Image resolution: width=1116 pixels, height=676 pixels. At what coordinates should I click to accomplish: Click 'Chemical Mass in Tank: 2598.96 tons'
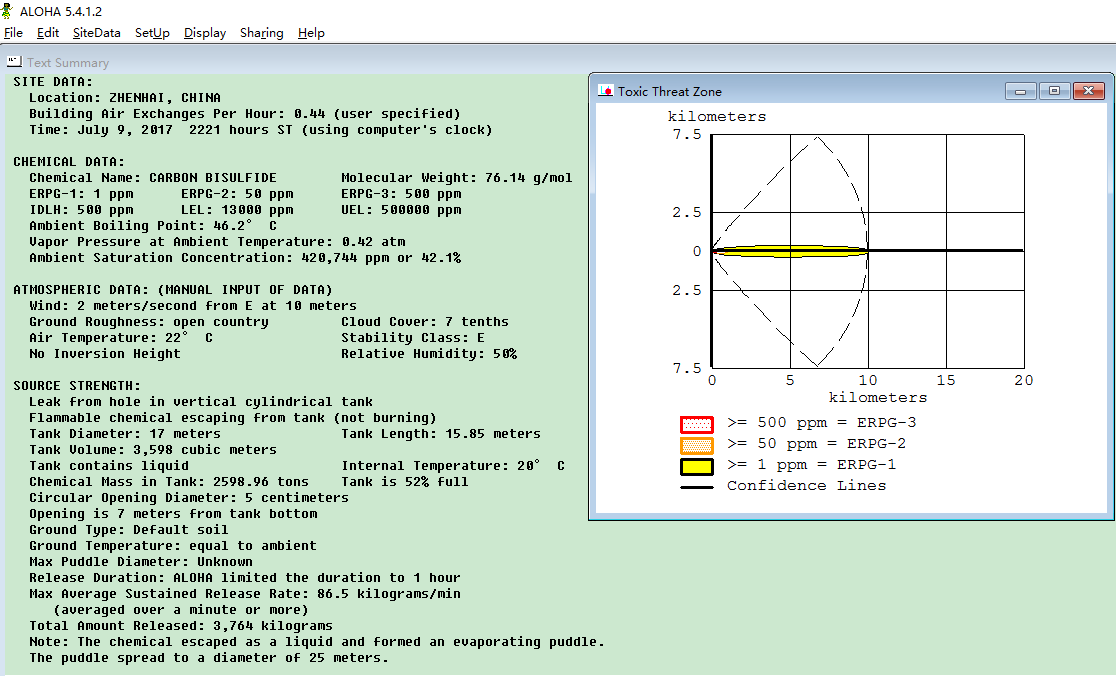tap(169, 482)
